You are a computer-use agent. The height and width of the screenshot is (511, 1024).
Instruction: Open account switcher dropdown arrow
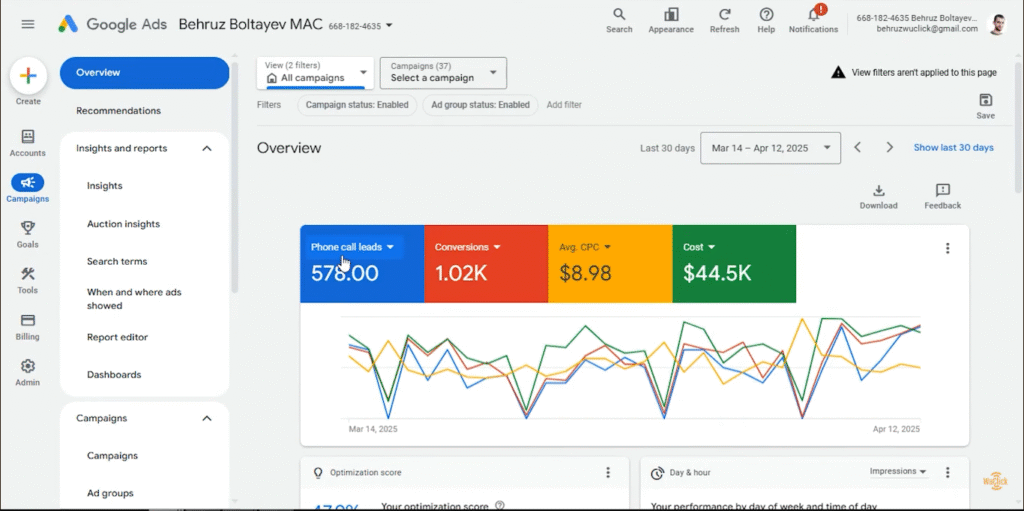tap(389, 26)
